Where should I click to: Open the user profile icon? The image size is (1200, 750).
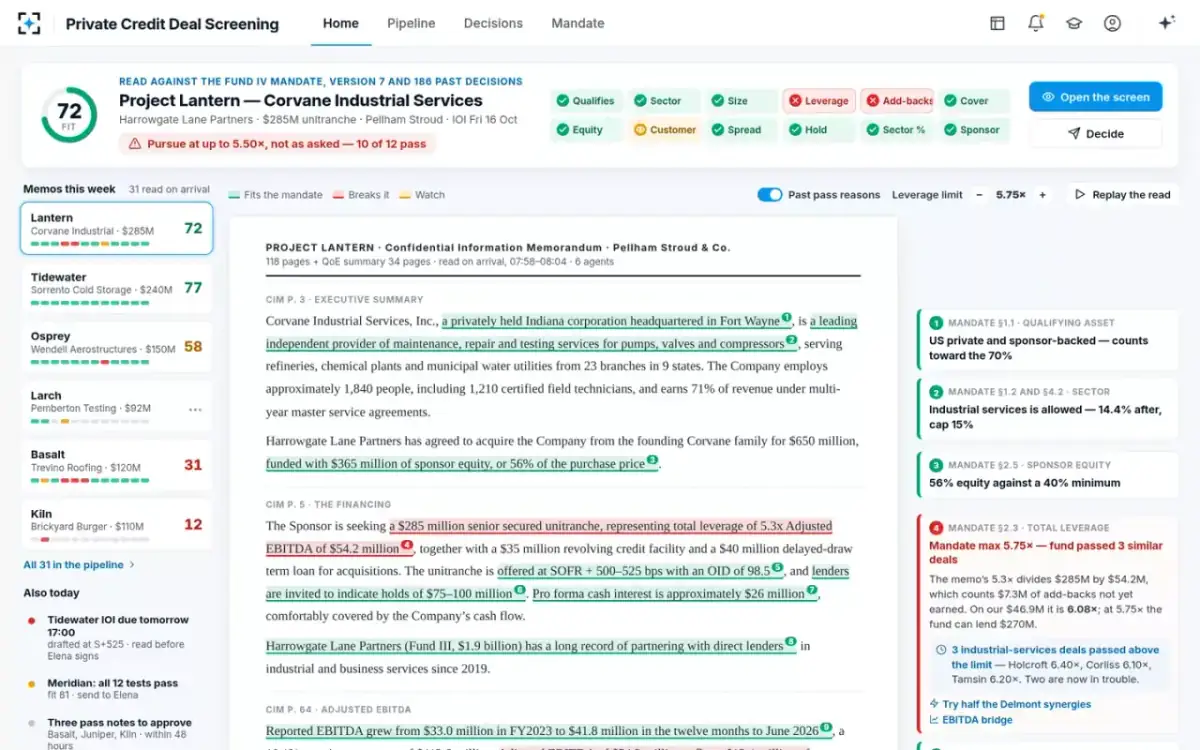[1112, 23]
